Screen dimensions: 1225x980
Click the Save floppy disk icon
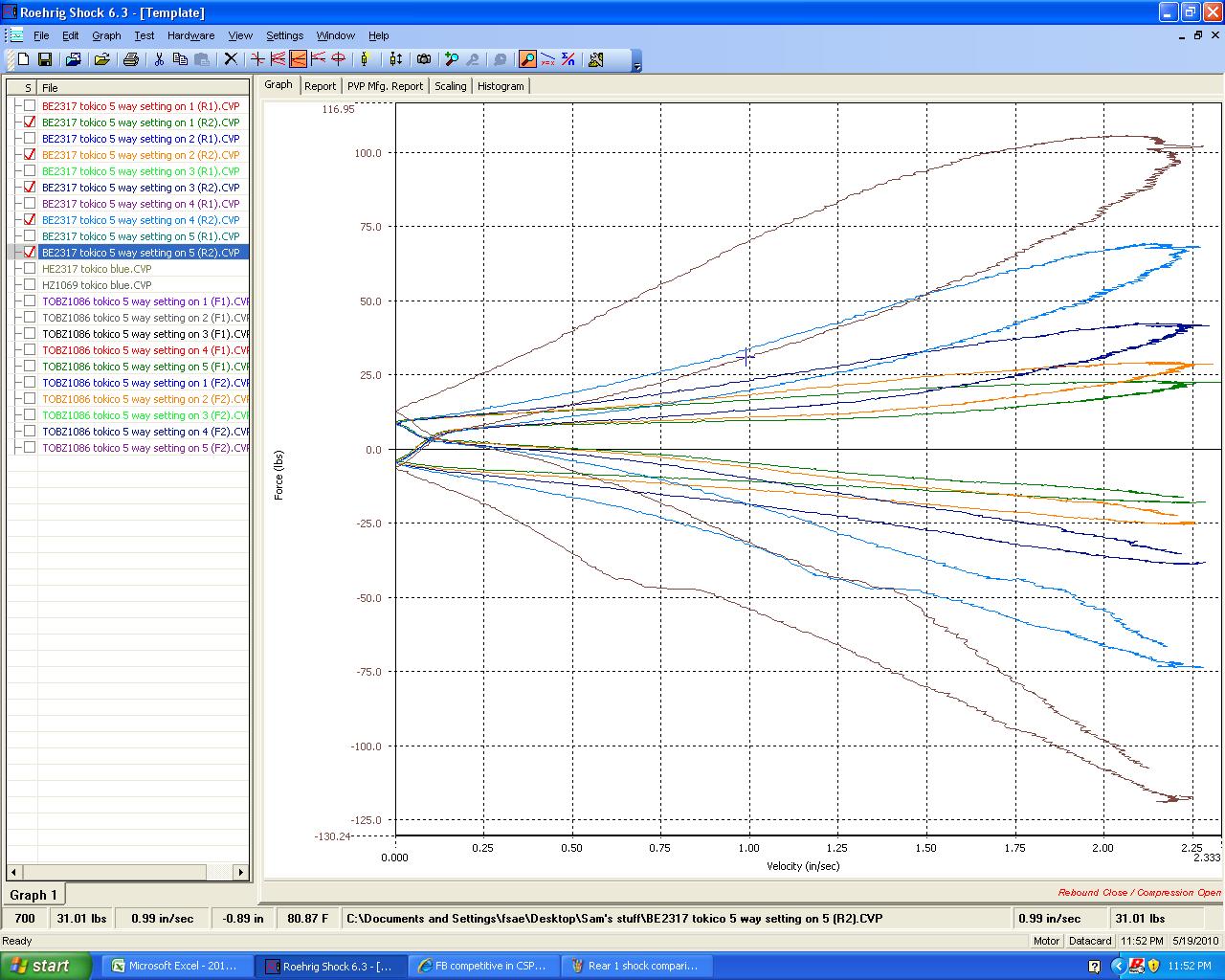click(44, 59)
